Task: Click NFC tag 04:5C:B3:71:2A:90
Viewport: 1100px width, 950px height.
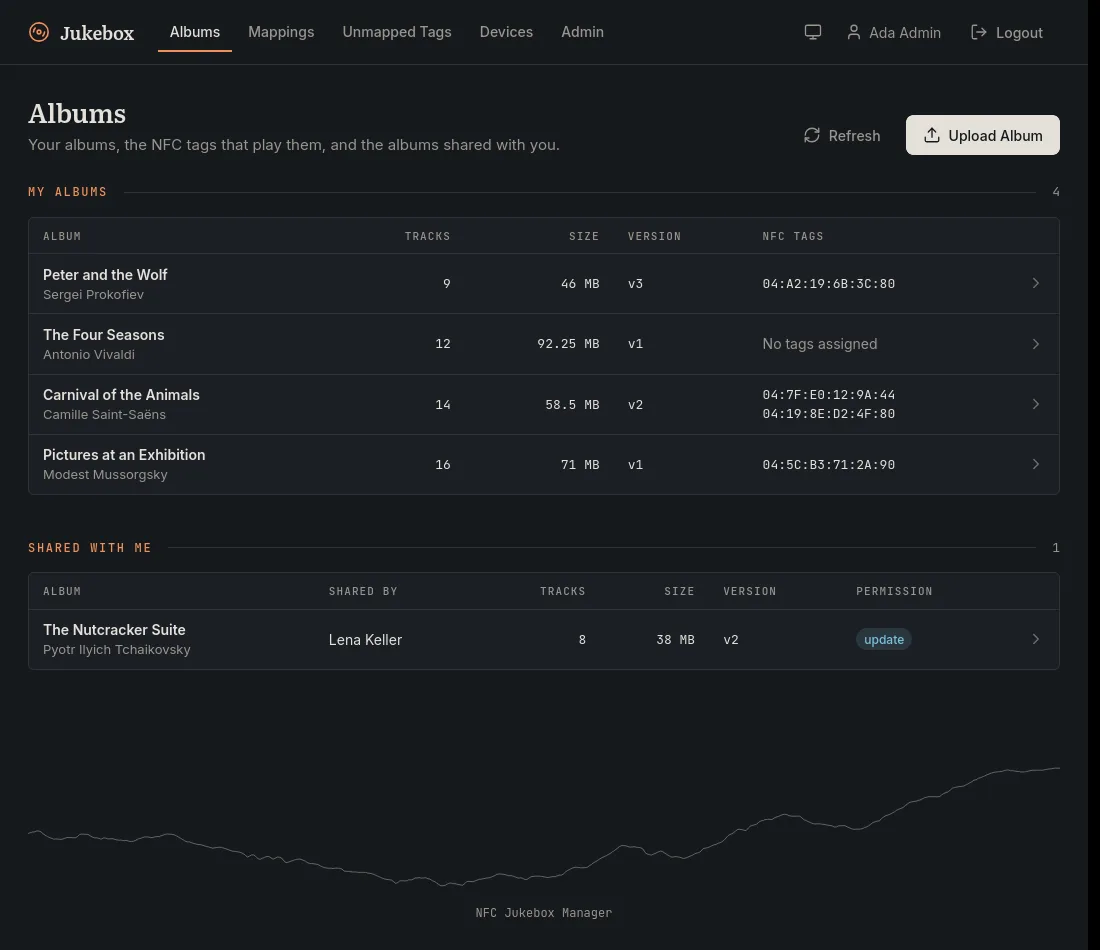Action: [x=829, y=464]
